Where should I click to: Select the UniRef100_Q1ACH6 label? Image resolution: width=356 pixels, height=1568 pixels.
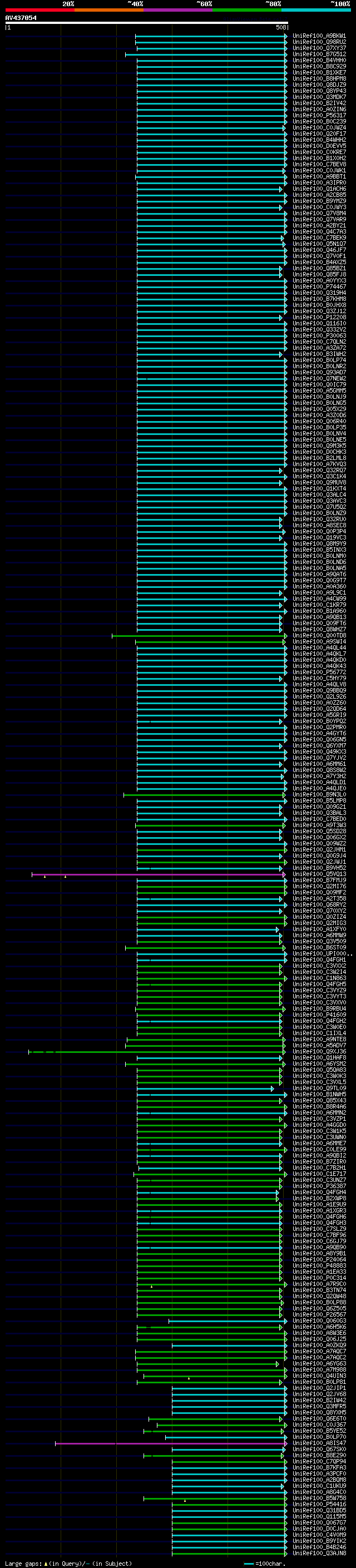pos(319,189)
